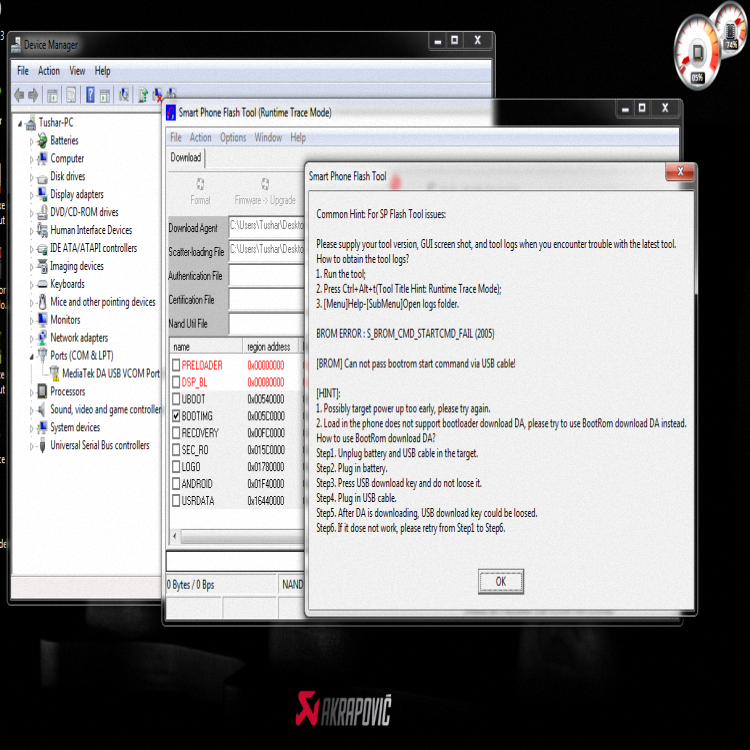Open the Options menu in Flash Tool
The width and height of the screenshot is (750, 750).
coord(233,138)
